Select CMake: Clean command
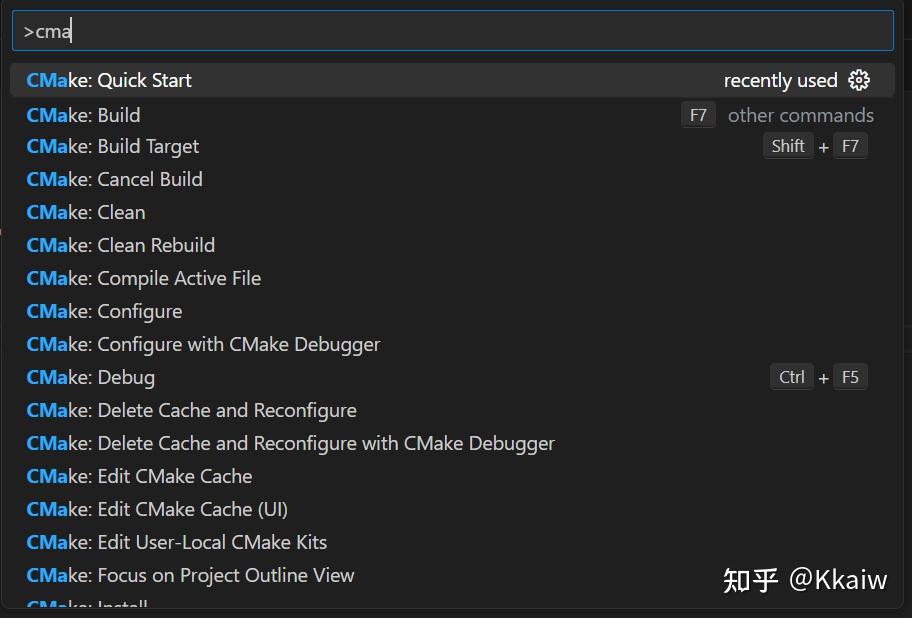This screenshot has width=912, height=618. (x=85, y=212)
